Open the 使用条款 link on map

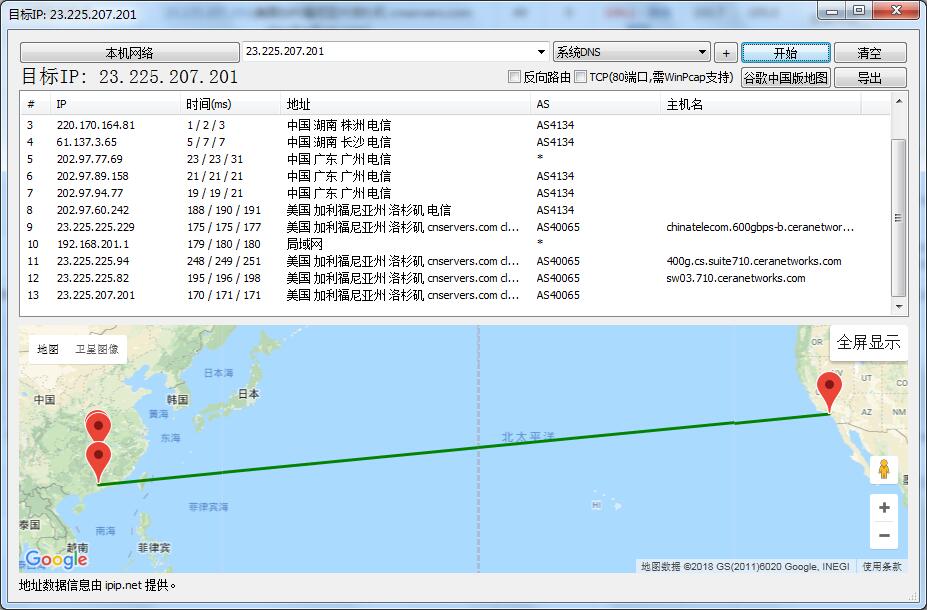point(882,566)
